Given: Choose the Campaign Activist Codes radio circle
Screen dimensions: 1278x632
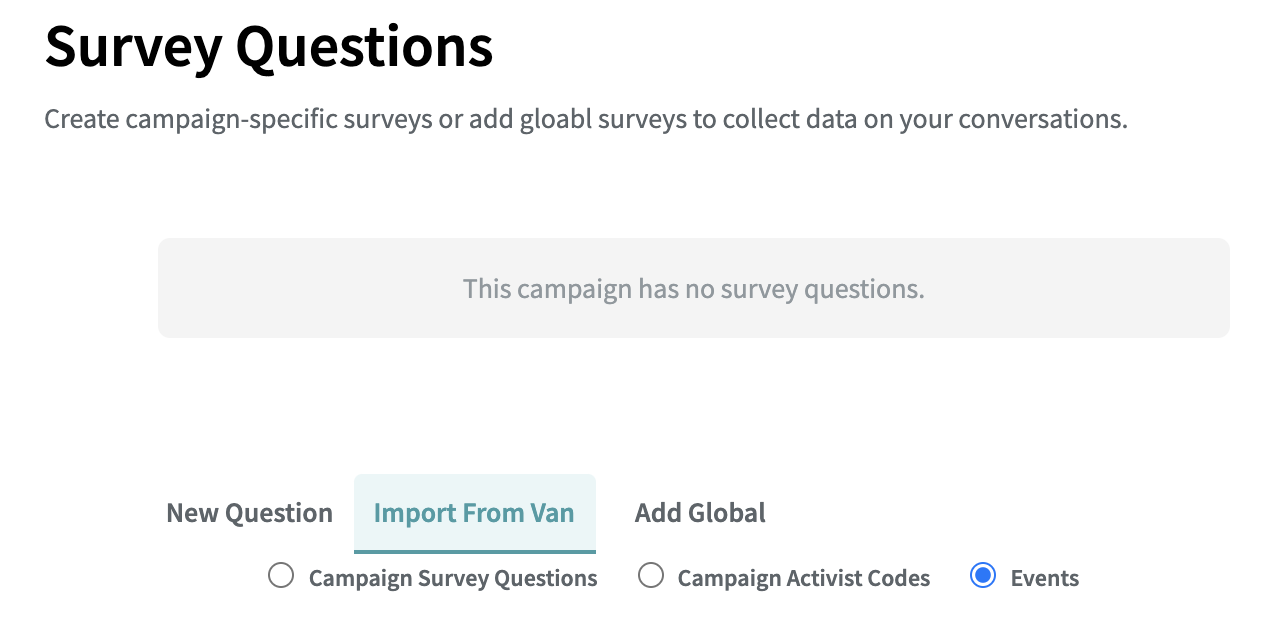Looking at the screenshot, I should click(x=651, y=576).
